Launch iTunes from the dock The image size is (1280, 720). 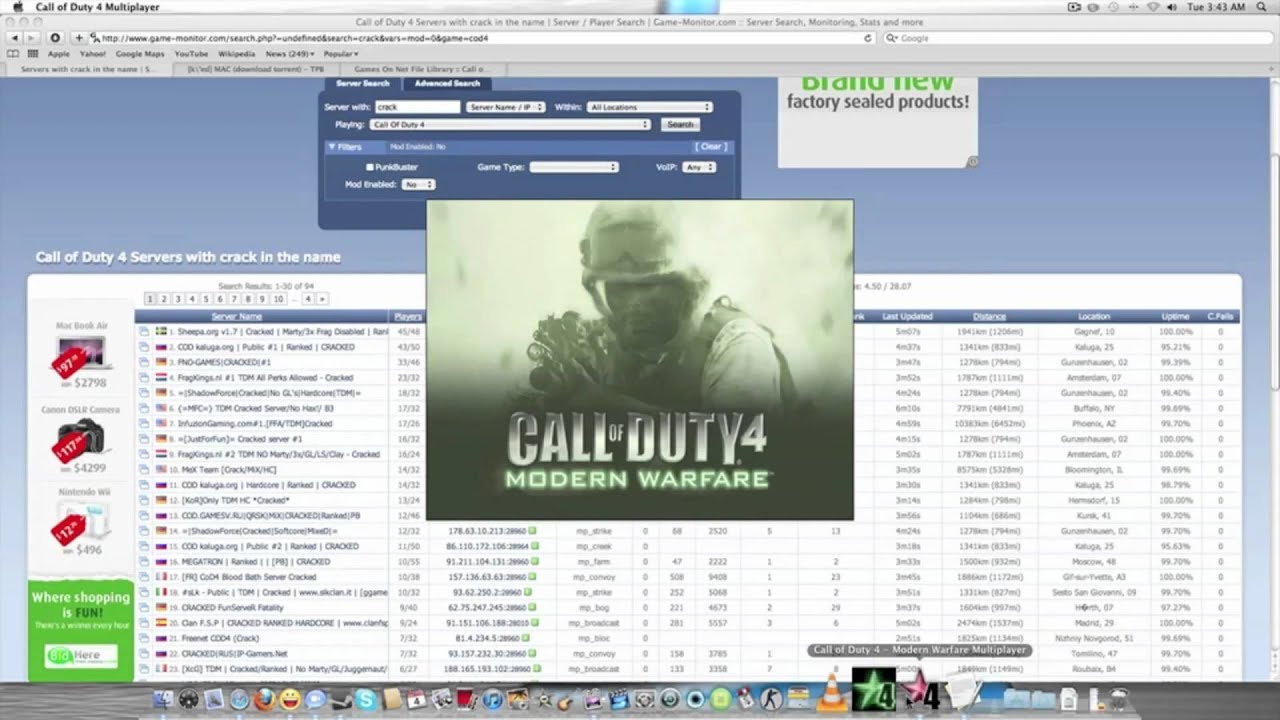click(x=493, y=699)
